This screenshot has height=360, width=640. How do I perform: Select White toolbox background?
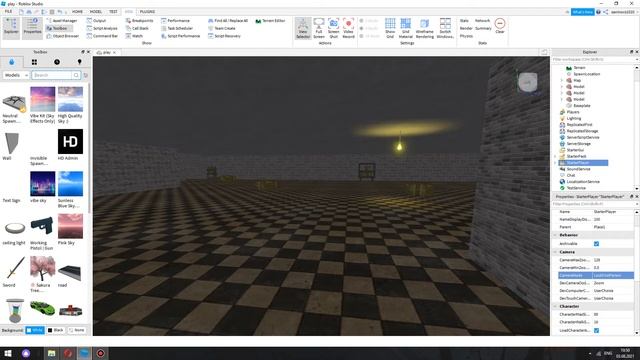click(x=35, y=330)
